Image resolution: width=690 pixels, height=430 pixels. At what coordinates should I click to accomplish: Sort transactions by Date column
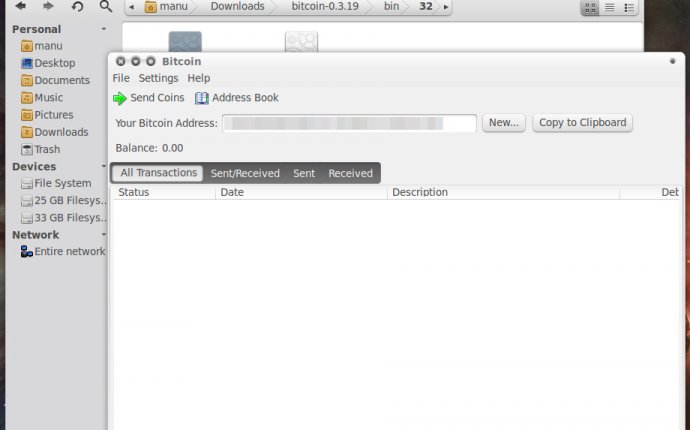301,192
